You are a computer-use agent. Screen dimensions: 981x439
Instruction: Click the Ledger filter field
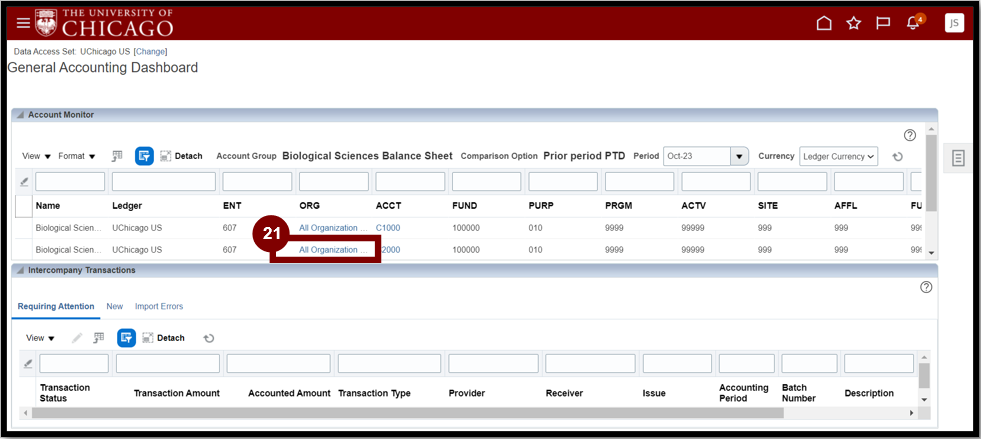(164, 182)
